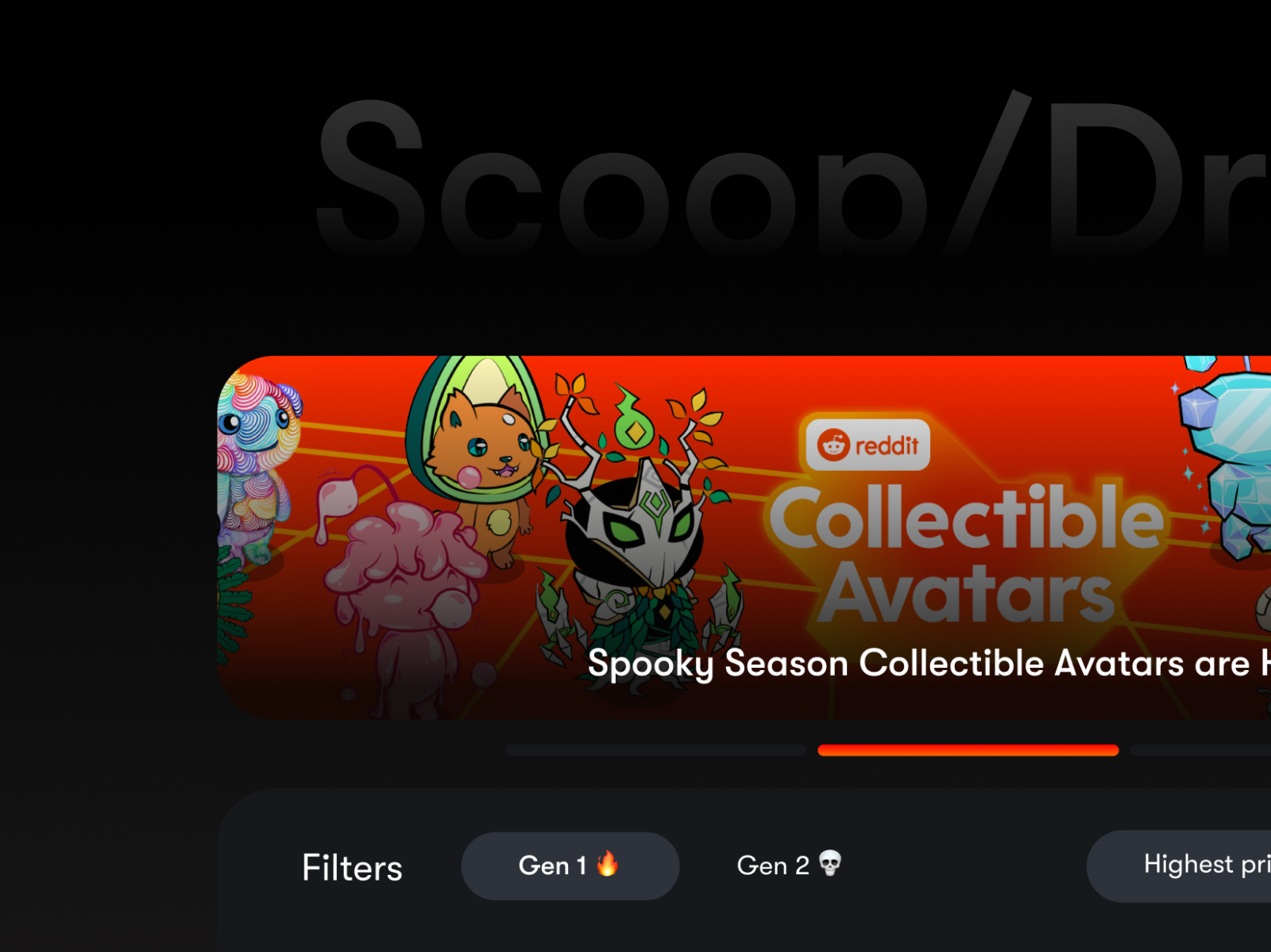Jump to the third carousel indicator
The image size is (1271, 952).
click(x=1201, y=750)
